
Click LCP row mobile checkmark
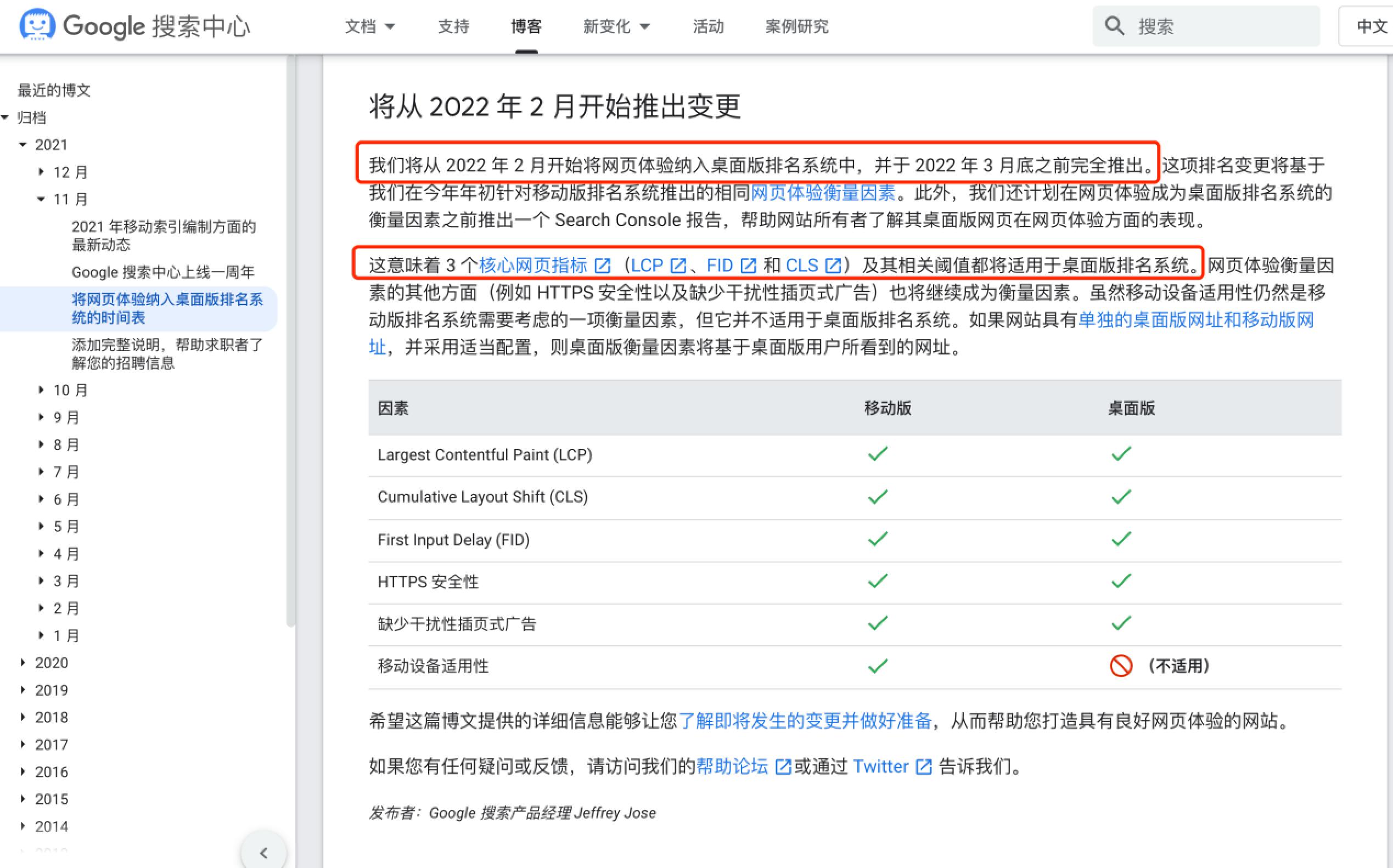878,454
